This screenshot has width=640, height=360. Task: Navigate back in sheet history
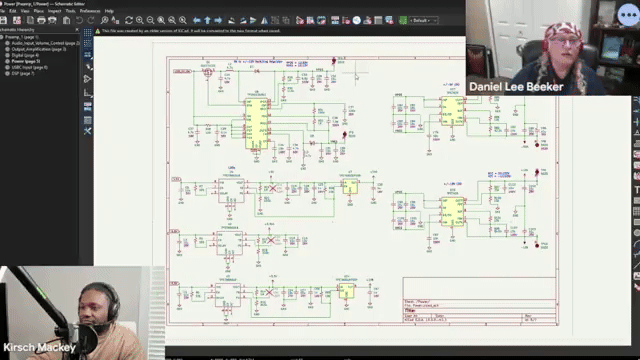197,20
